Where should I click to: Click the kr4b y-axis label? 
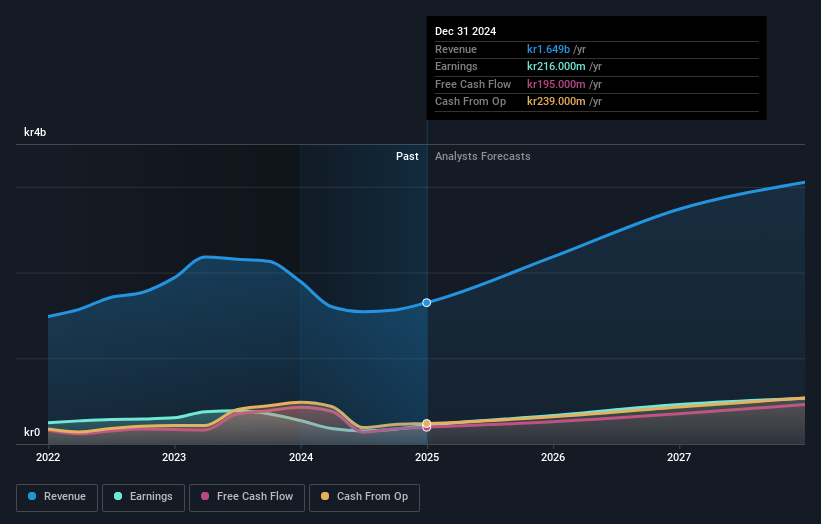tap(35, 132)
